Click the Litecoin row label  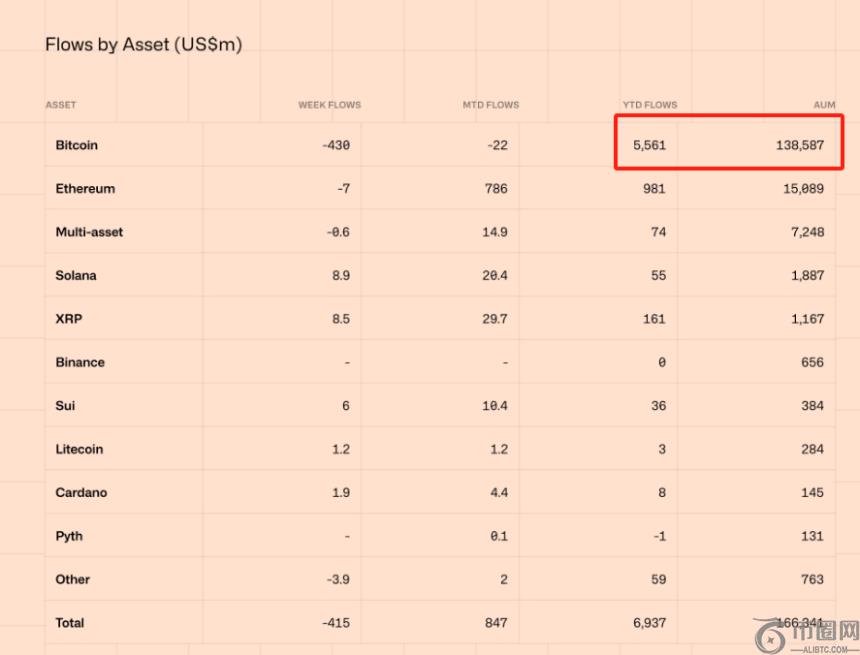[x=79, y=449]
